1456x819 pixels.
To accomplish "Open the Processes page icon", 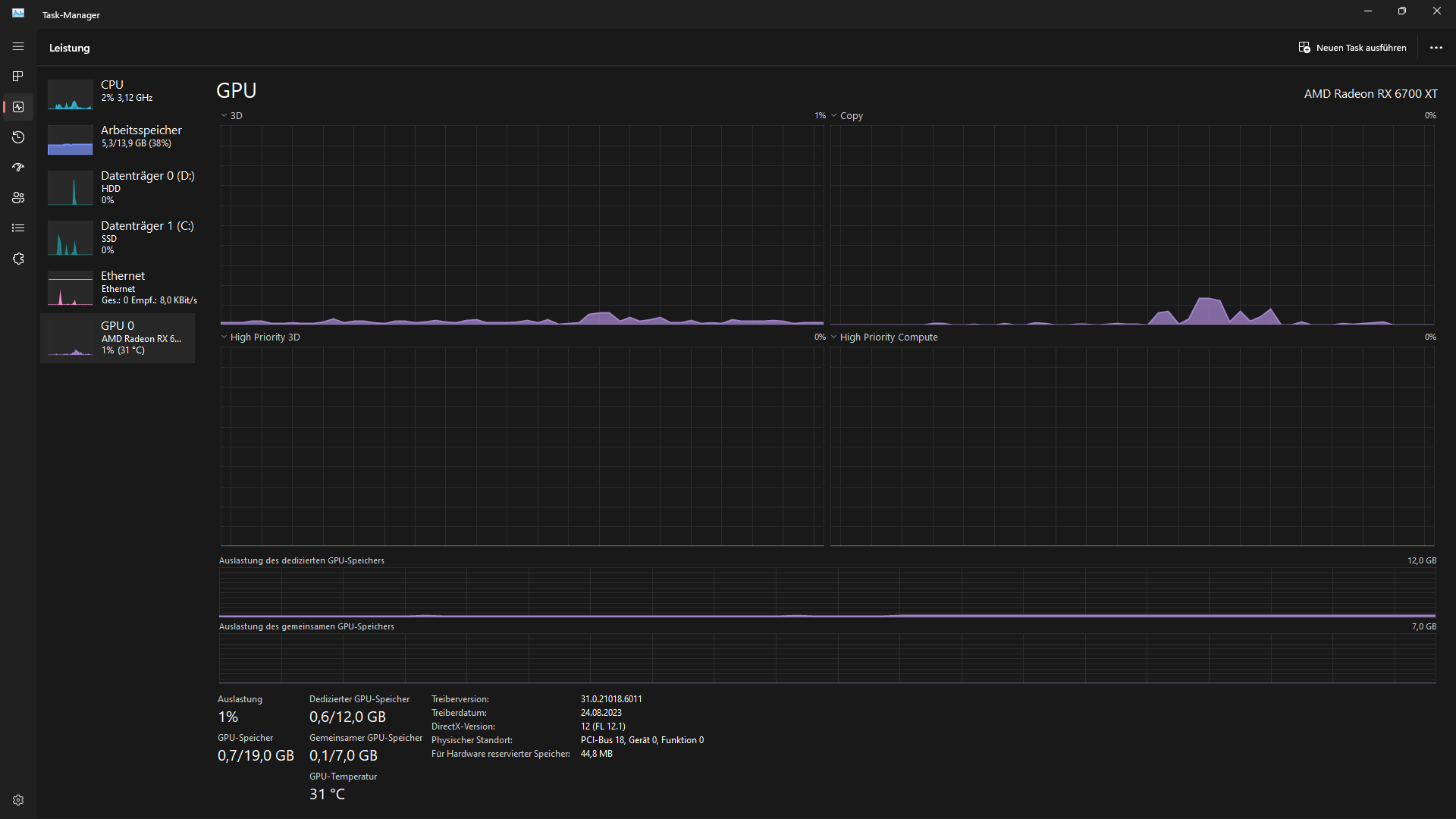I will (18, 77).
